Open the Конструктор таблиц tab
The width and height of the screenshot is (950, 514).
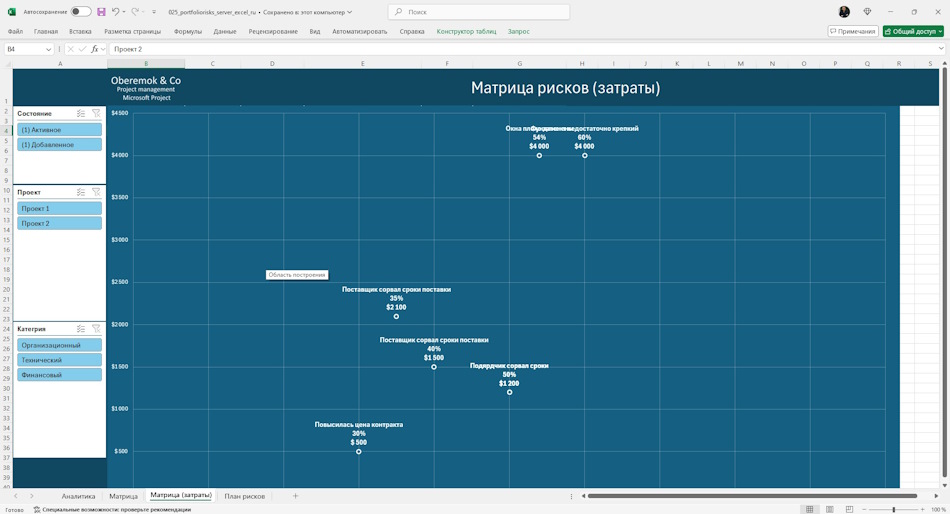466,32
